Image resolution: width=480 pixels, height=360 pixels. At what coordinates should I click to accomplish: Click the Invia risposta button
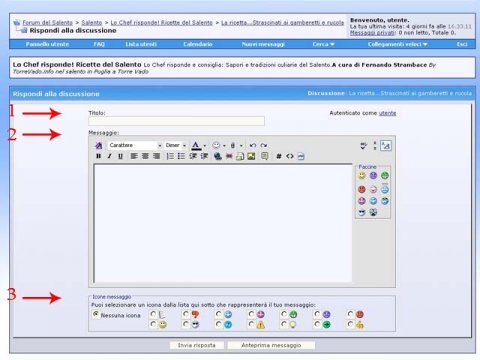pyautogui.click(x=197, y=345)
